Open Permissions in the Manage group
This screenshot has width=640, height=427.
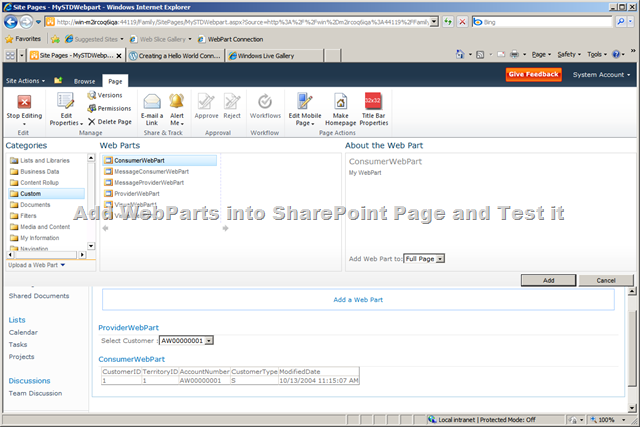tap(109, 108)
